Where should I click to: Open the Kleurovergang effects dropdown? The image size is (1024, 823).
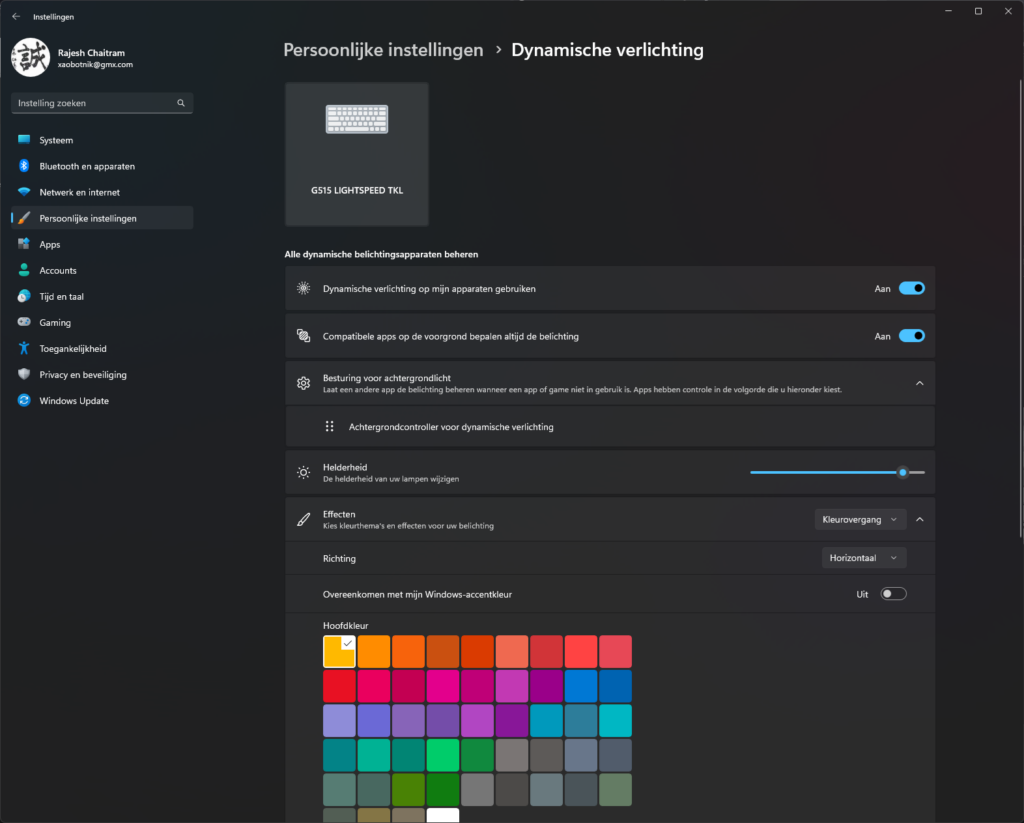860,519
